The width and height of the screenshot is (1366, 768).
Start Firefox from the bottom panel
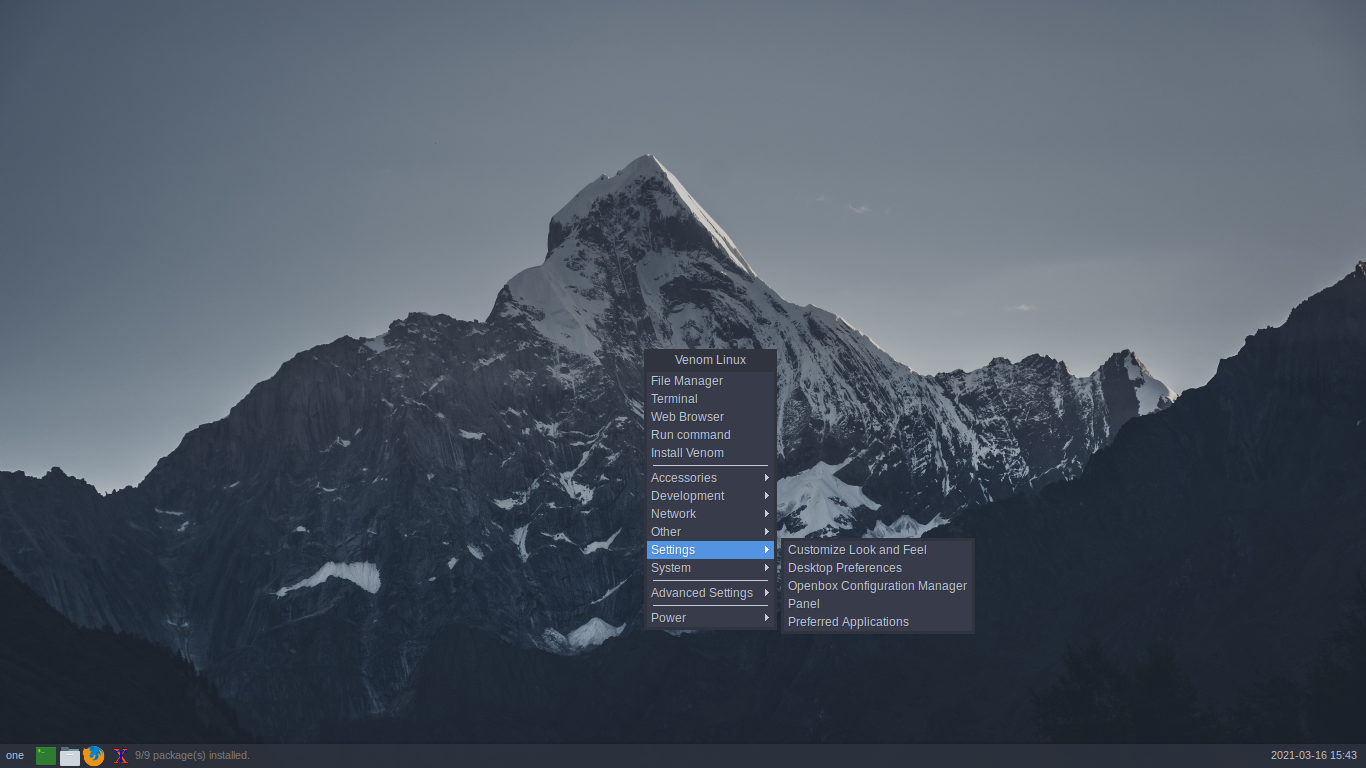pos(94,756)
